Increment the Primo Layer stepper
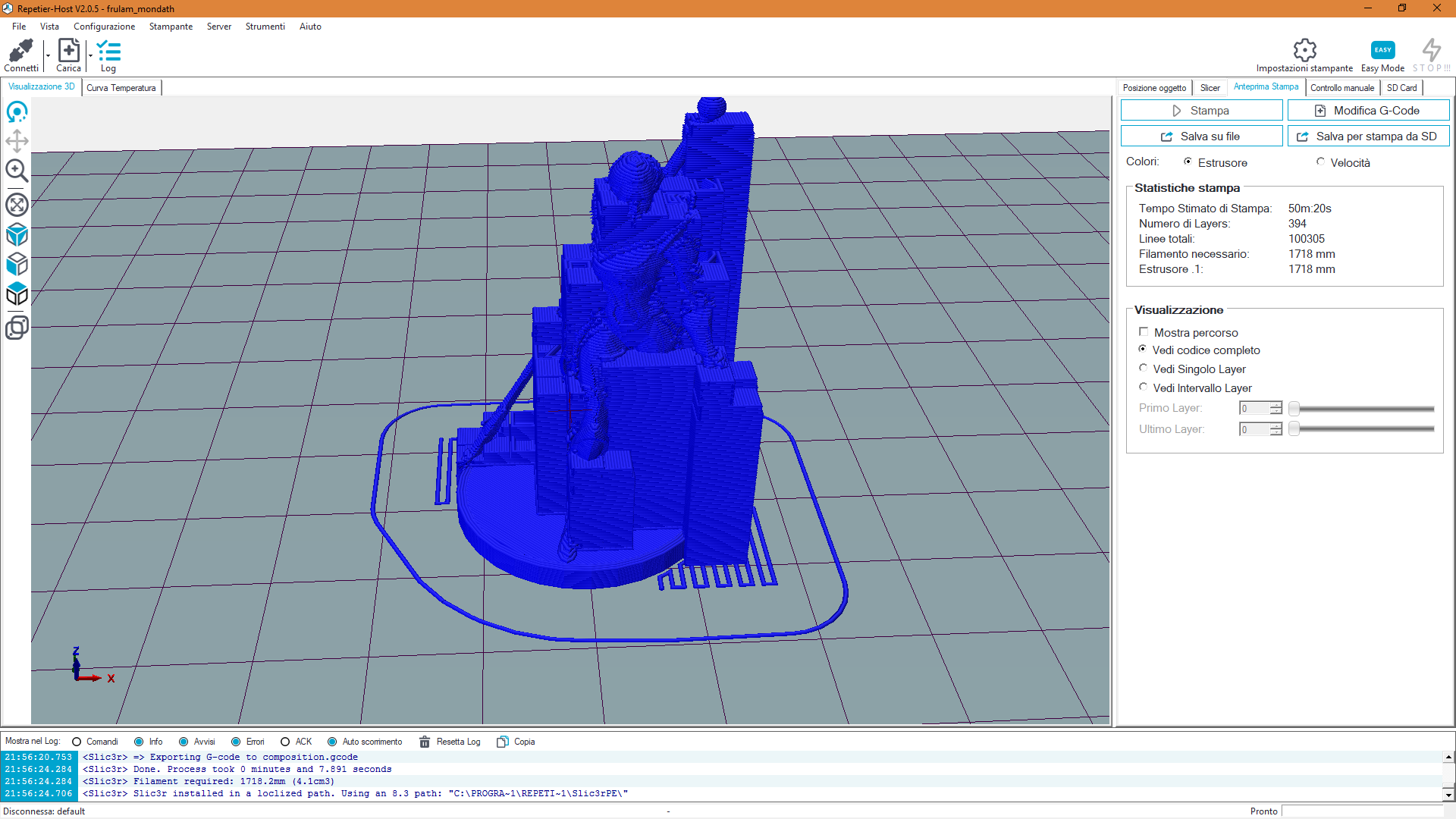The width and height of the screenshot is (1456, 819). [x=1276, y=405]
